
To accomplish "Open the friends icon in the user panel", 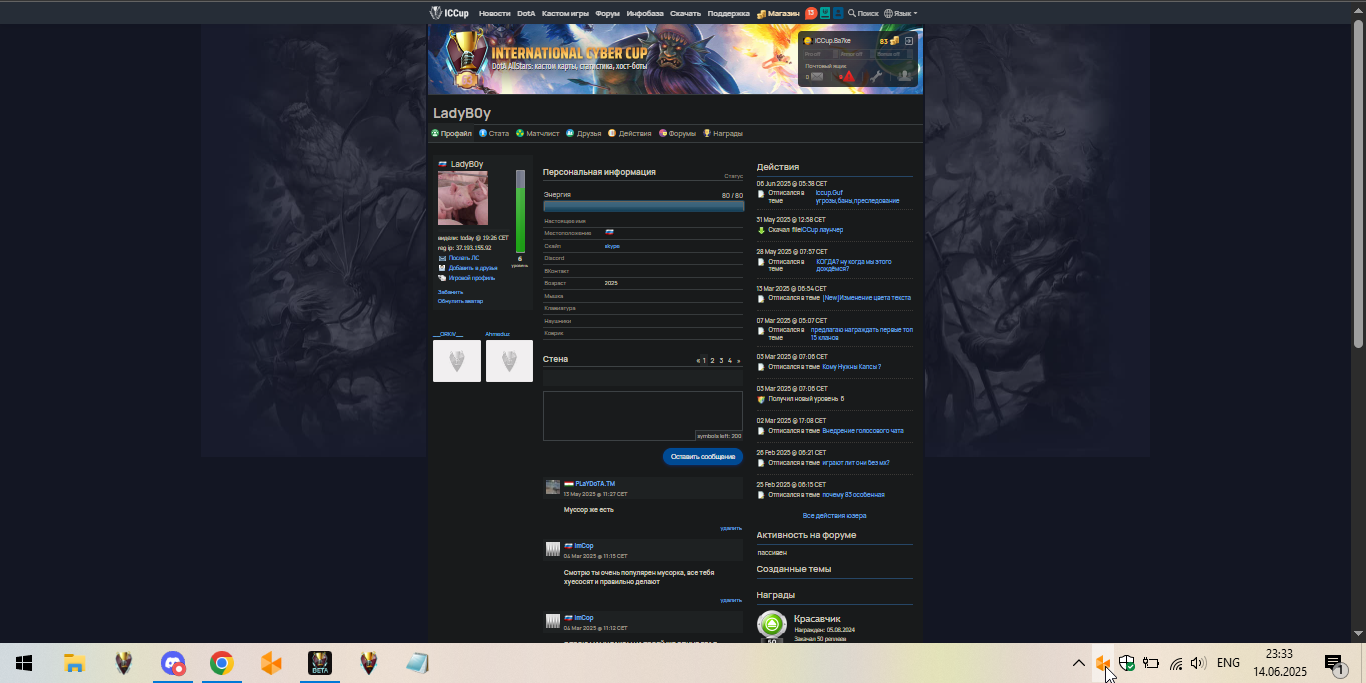I will (905, 76).
